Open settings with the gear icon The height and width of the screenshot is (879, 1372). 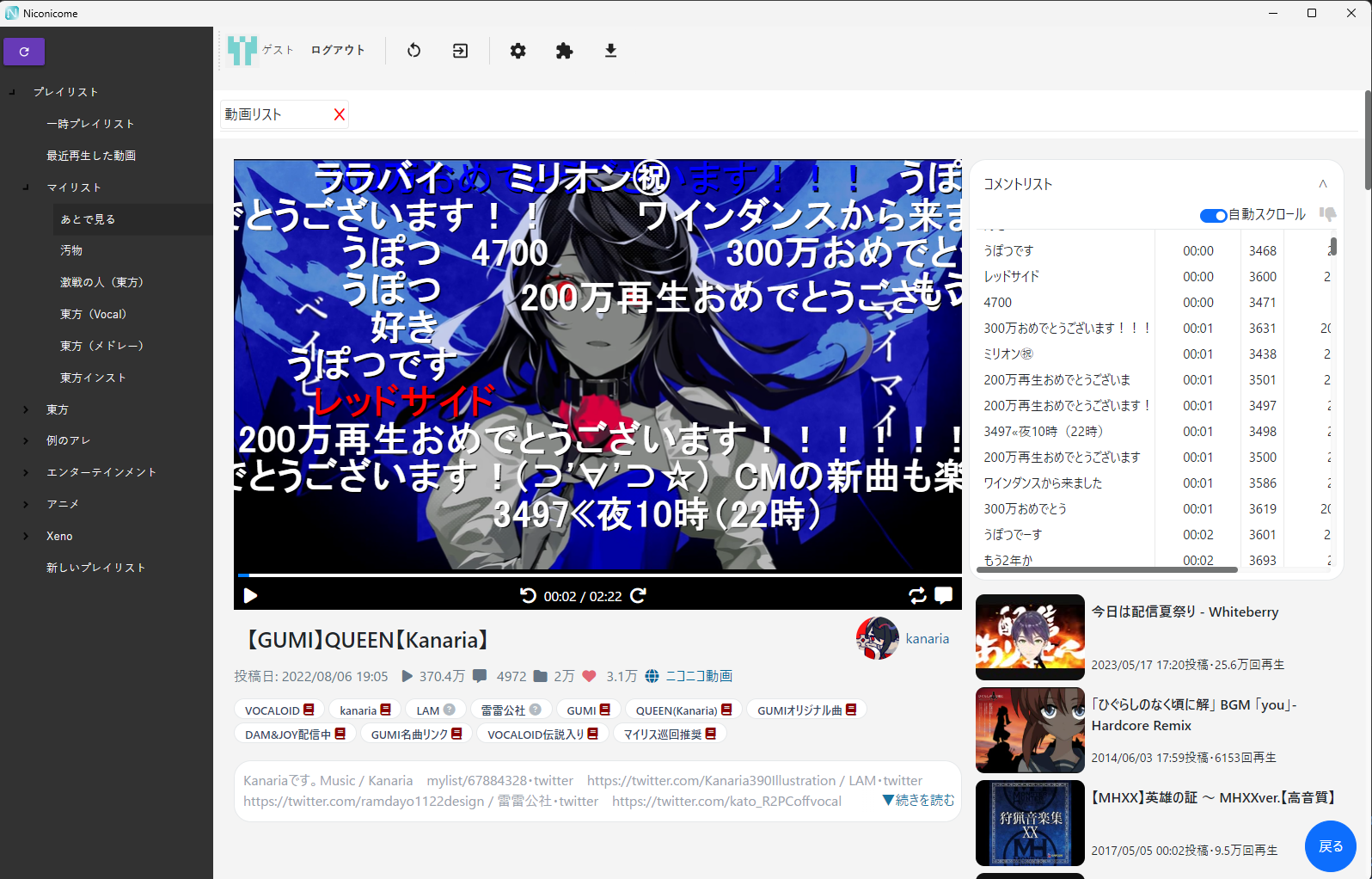tap(518, 51)
